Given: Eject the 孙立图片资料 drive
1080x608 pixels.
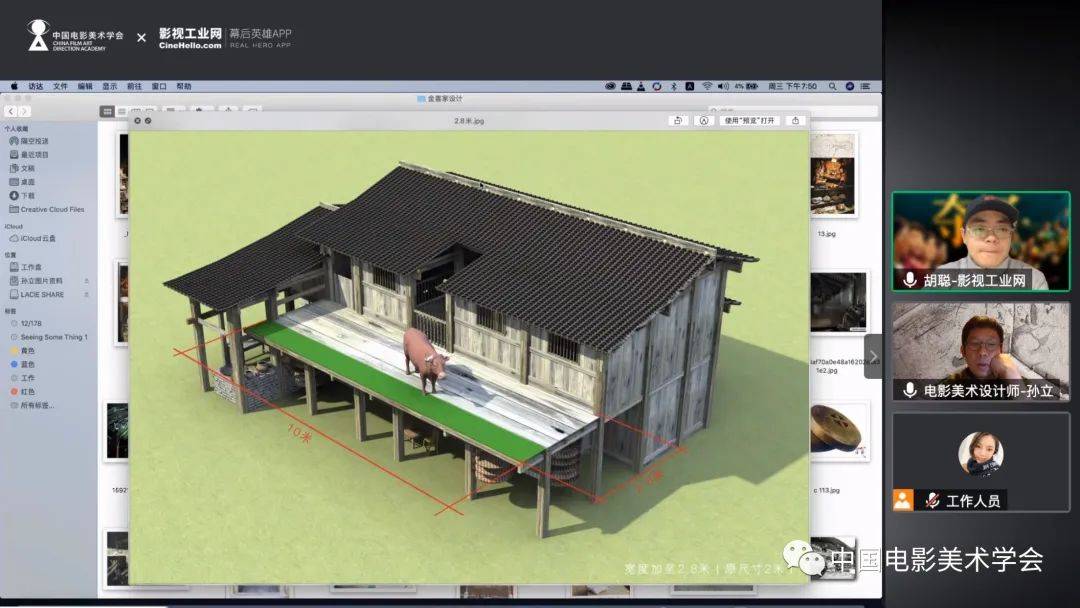Looking at the screenshot, I should tap(87, 281).
